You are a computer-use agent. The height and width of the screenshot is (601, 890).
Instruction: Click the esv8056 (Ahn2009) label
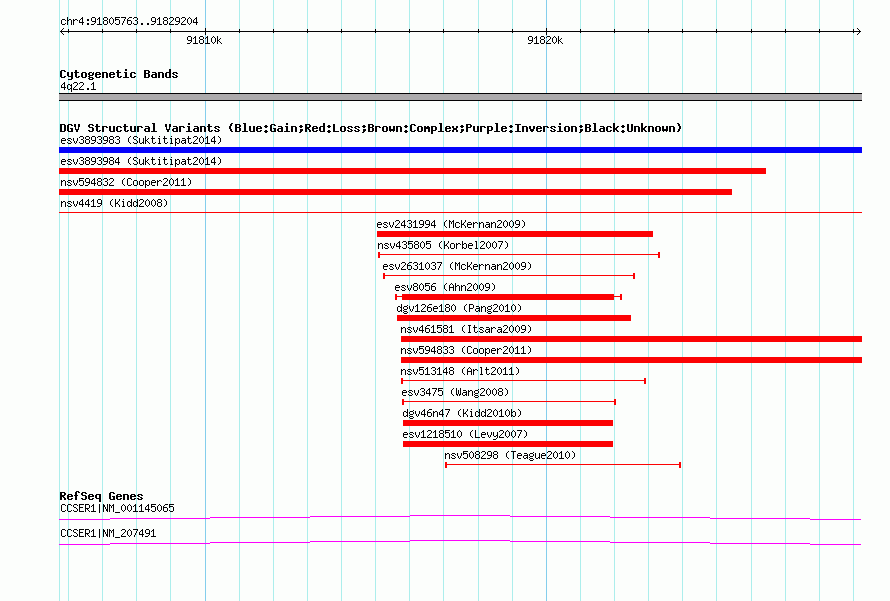click(x=445, y=287)
